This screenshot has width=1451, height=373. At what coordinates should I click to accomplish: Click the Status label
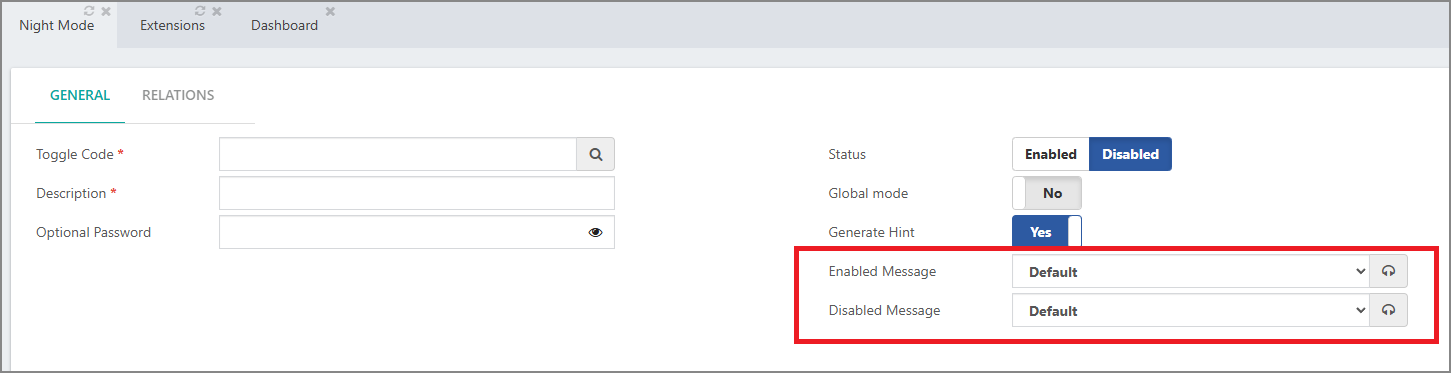point(847,154)
